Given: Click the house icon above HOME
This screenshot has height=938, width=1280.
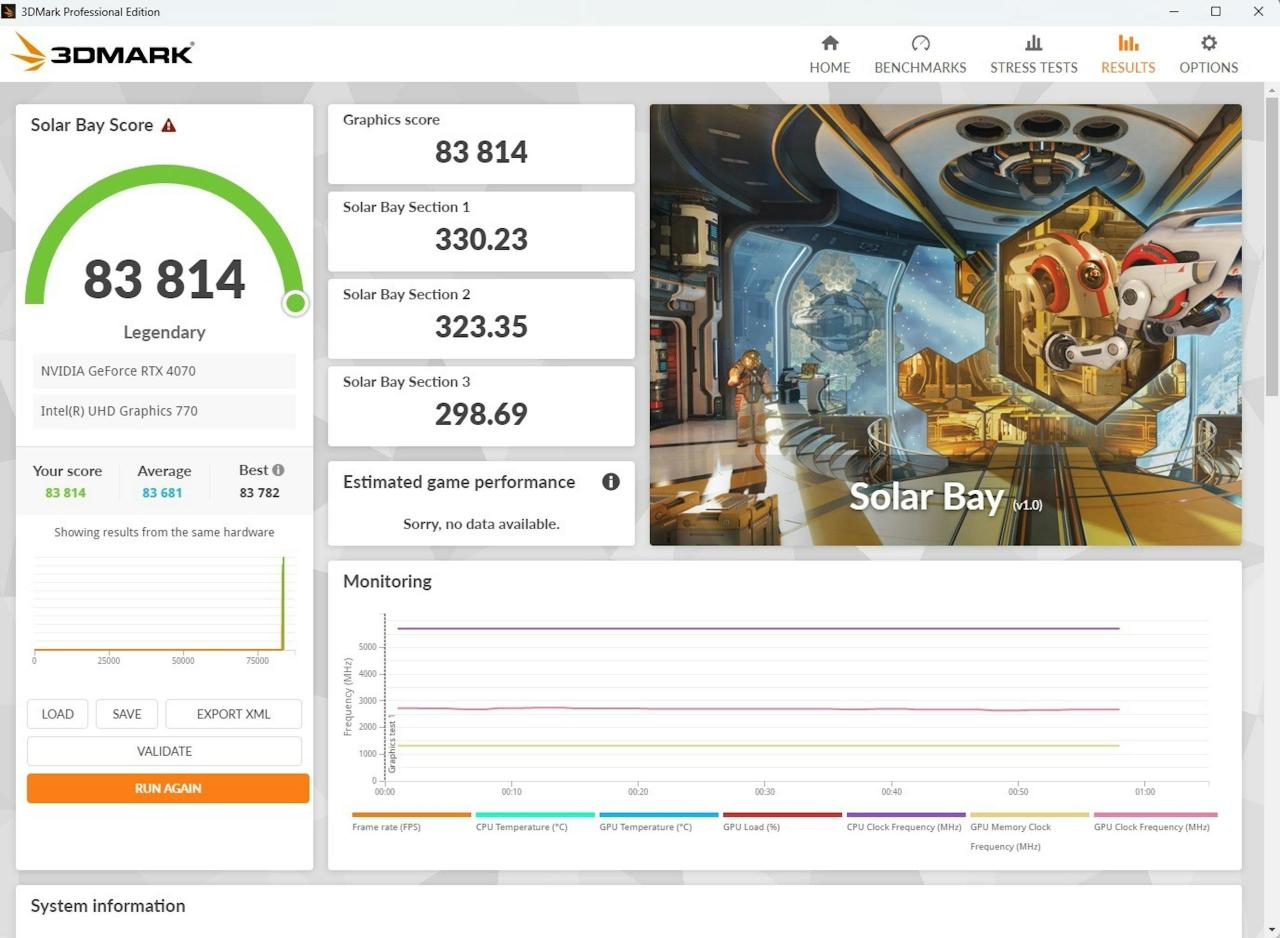Looking at the screenshot, I should point(830,43).
